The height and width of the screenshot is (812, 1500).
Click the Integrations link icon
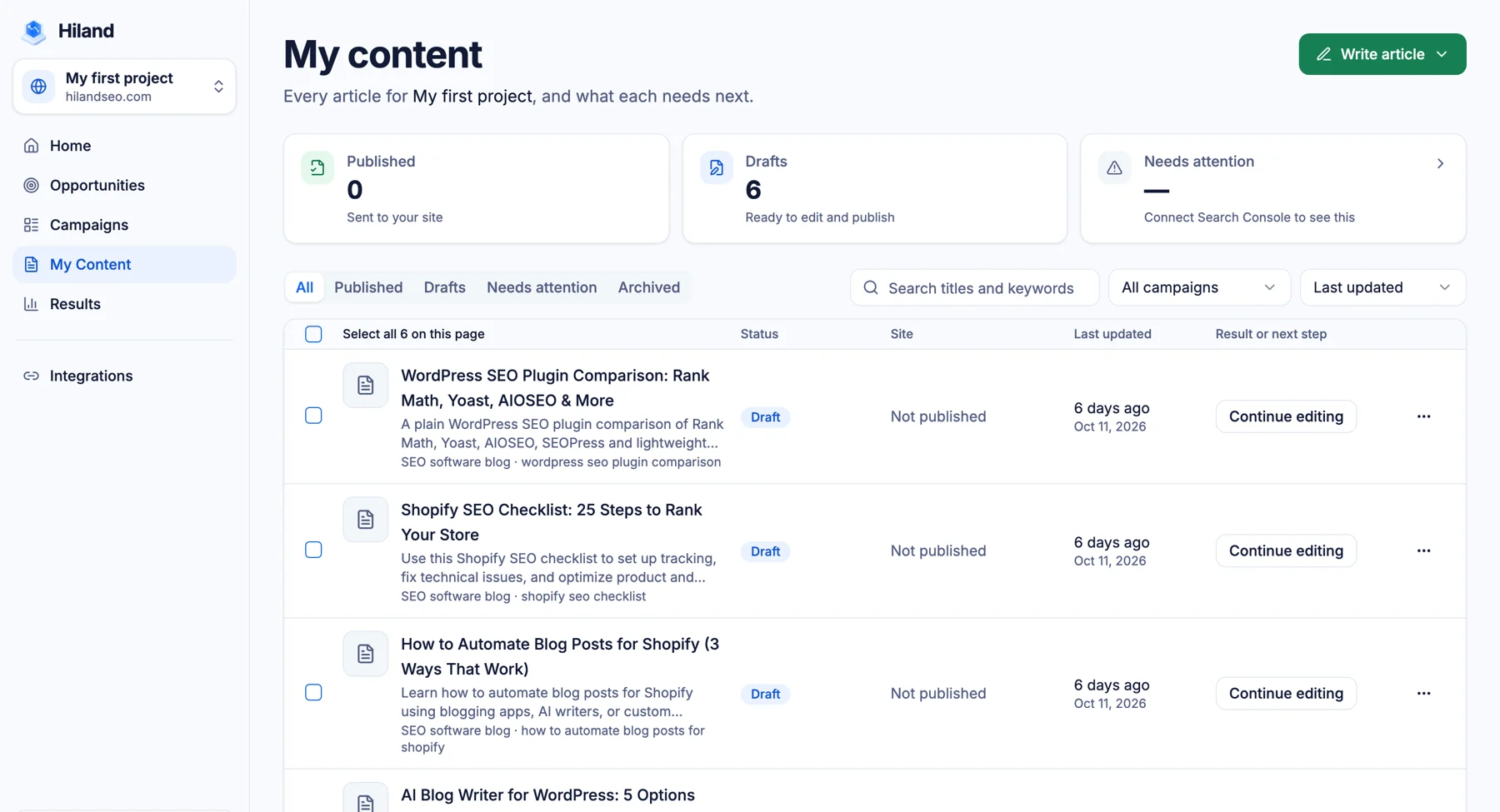tap(31, 376)
